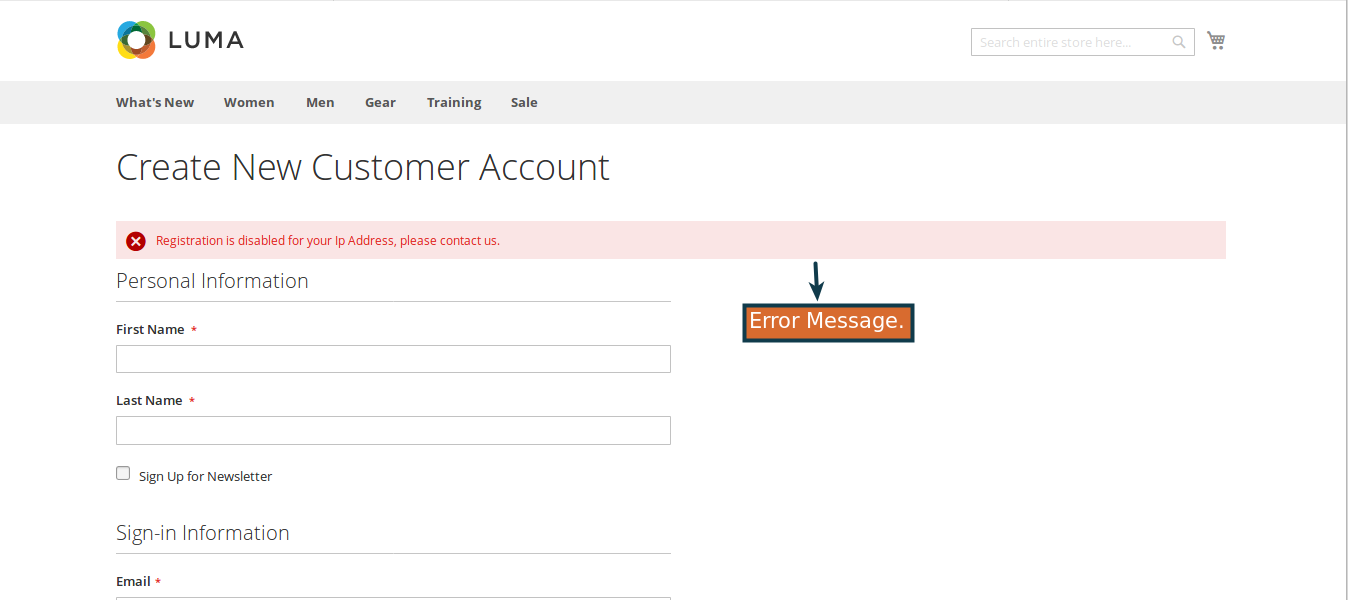
Task: Focus the search entire store field
Action: coord(1070,42)
